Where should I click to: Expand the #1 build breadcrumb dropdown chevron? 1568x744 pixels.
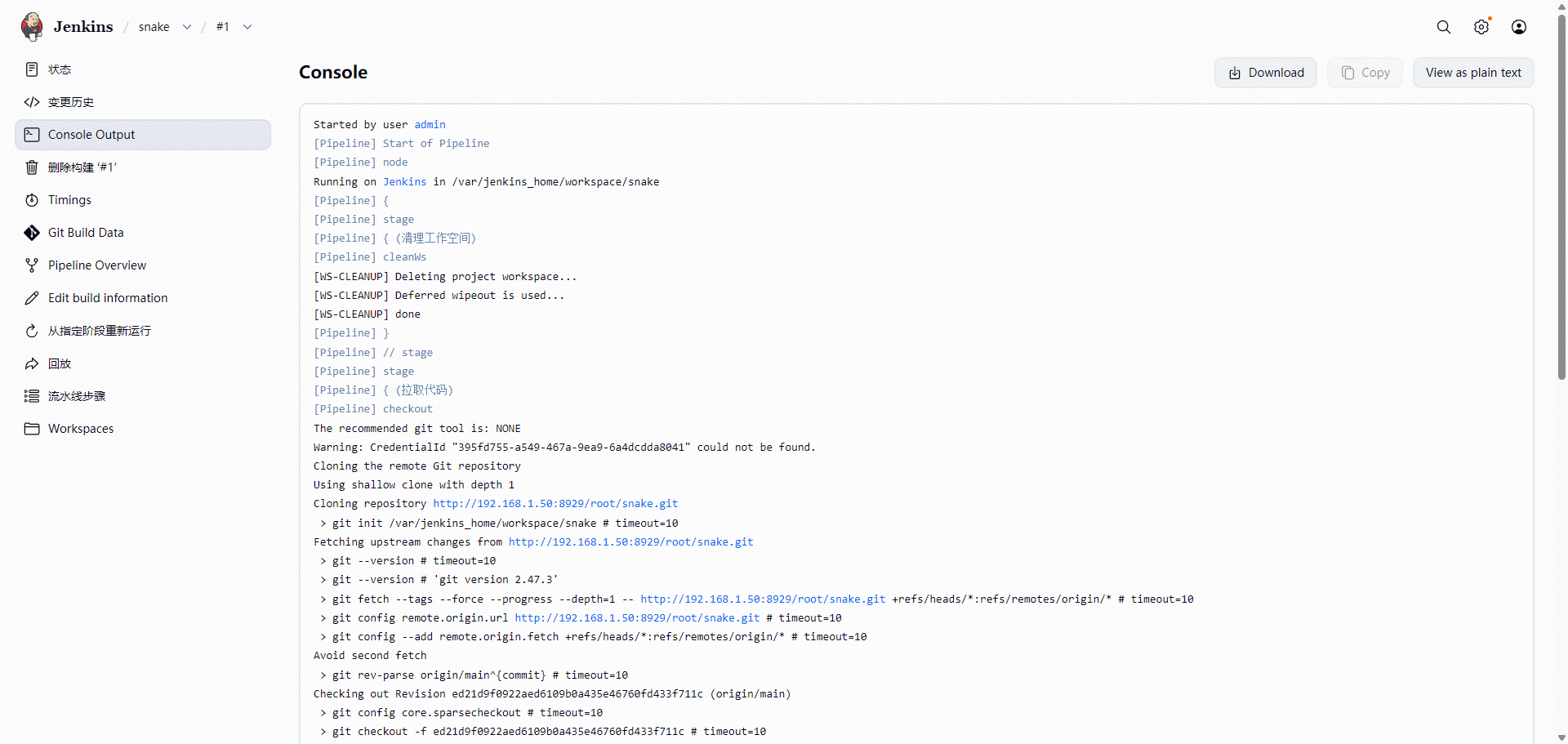click(x=247, y=27)
